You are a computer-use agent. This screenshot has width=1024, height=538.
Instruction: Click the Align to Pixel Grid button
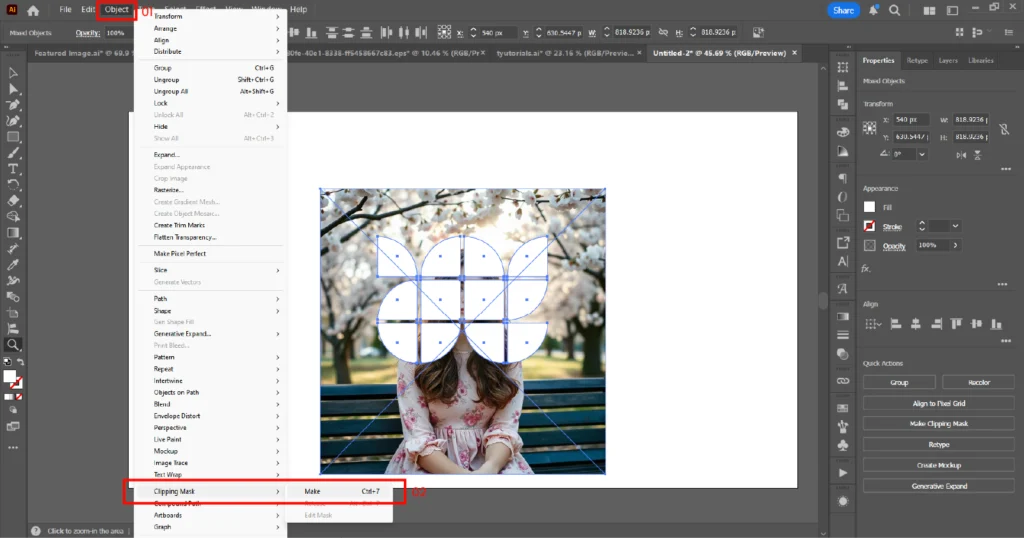938,404
